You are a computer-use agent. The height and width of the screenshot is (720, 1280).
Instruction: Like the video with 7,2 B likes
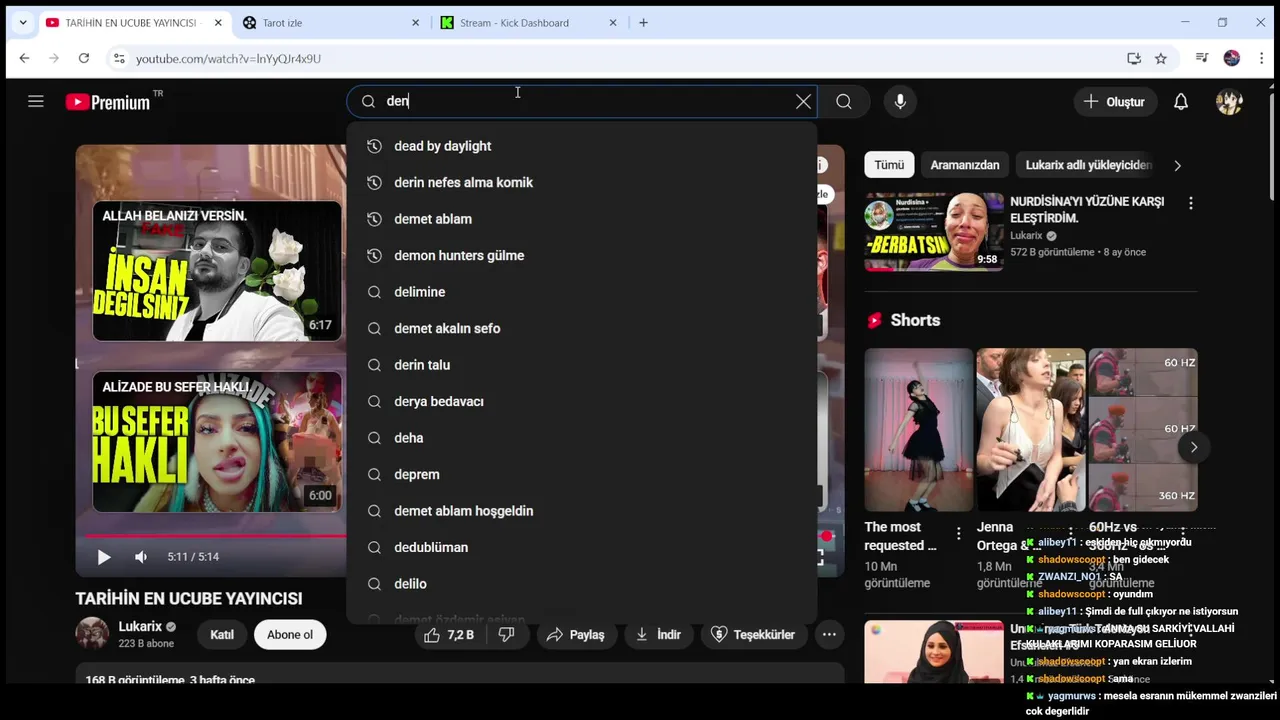tap(449, 635)
